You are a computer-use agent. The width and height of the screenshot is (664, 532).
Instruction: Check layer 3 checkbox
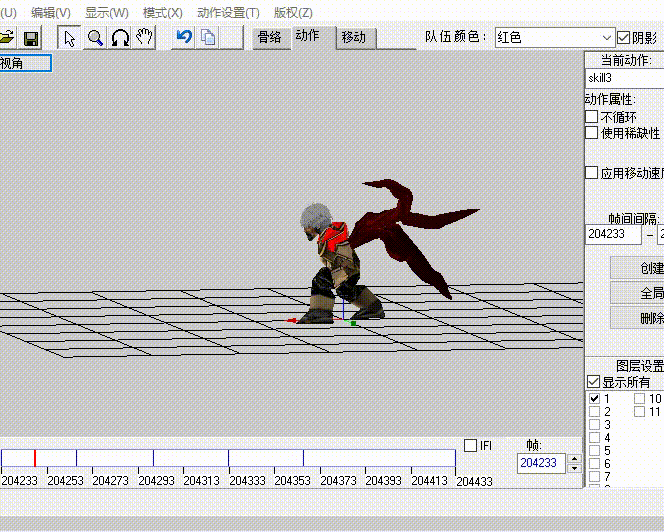point(595,424)
